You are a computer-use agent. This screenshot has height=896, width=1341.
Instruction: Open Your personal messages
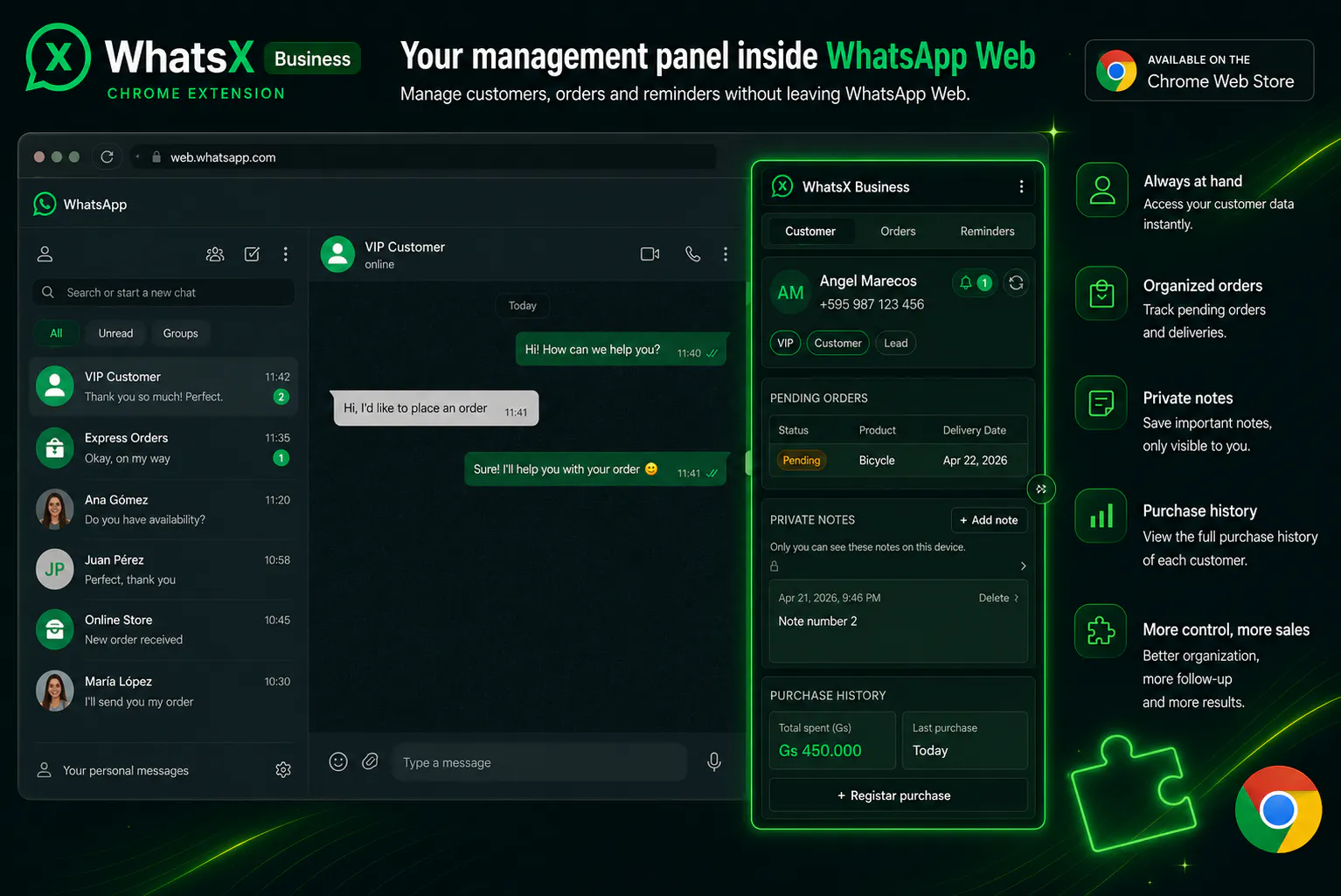pos(126,771)
